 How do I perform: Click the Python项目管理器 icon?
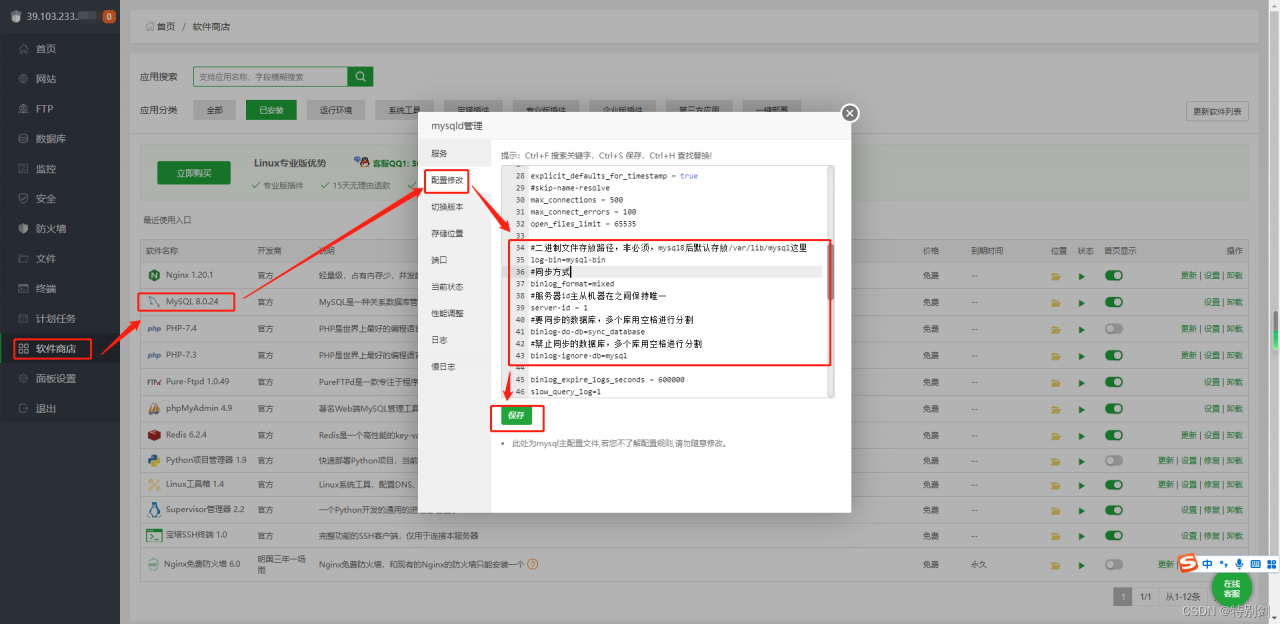tap(154, 461)
